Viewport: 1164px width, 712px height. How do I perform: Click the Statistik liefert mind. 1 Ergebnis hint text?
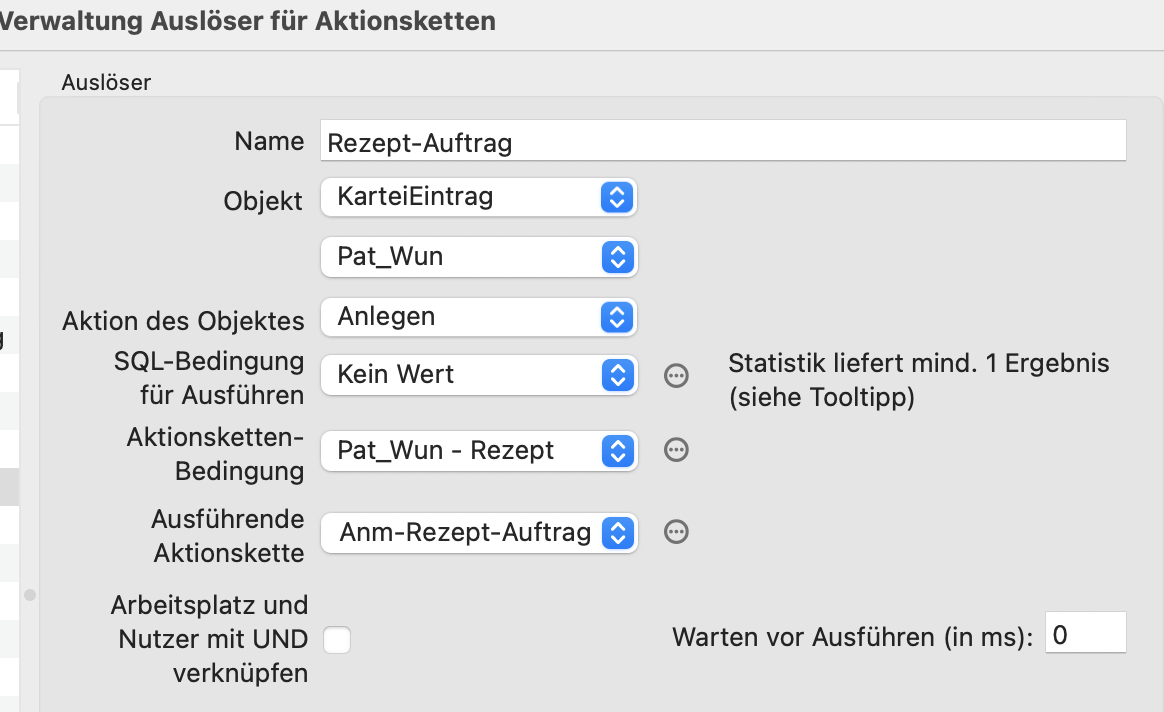pos(918,380)
